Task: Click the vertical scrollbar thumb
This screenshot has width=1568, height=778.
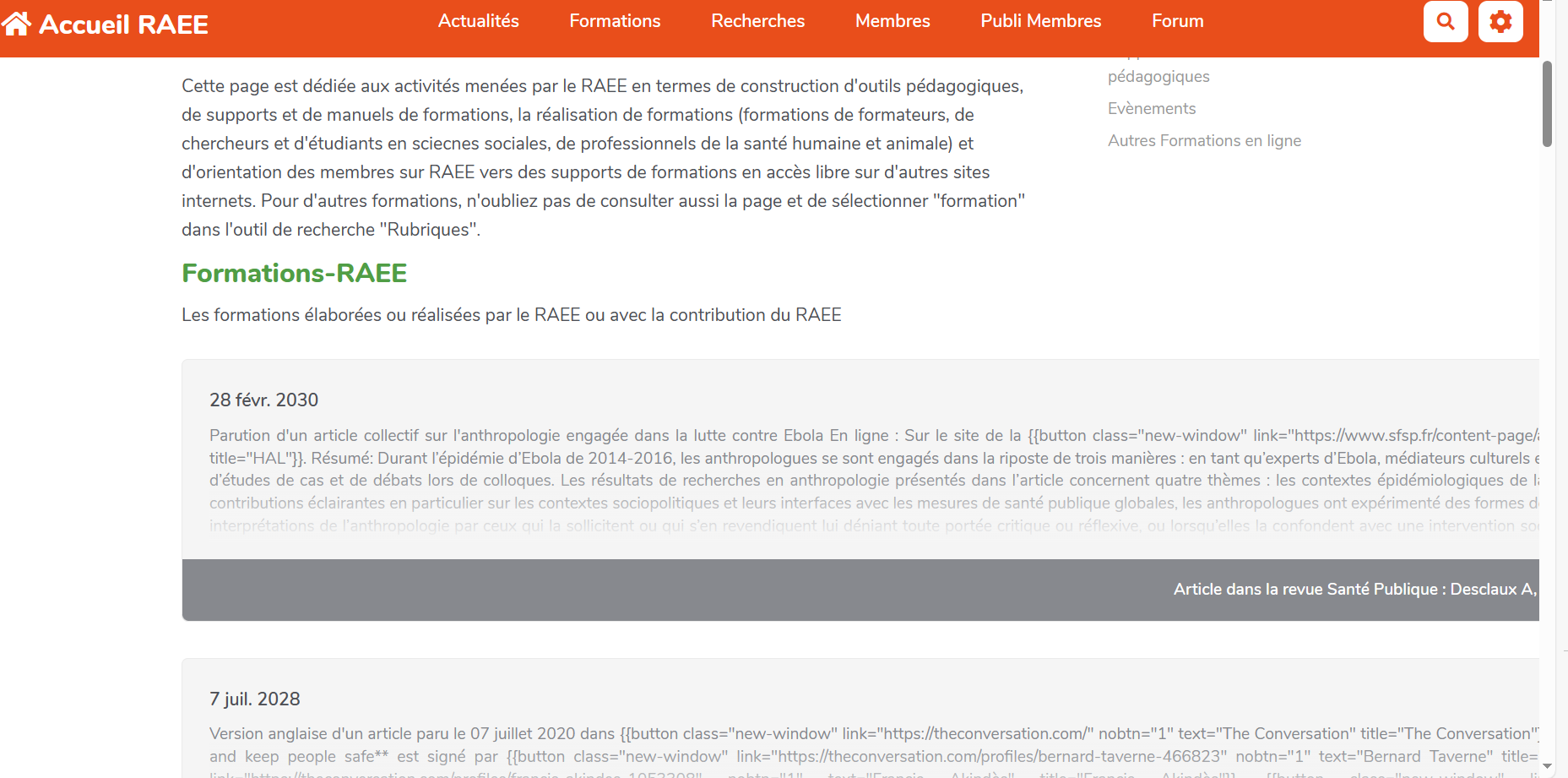Action: [x=1547, y=104]
